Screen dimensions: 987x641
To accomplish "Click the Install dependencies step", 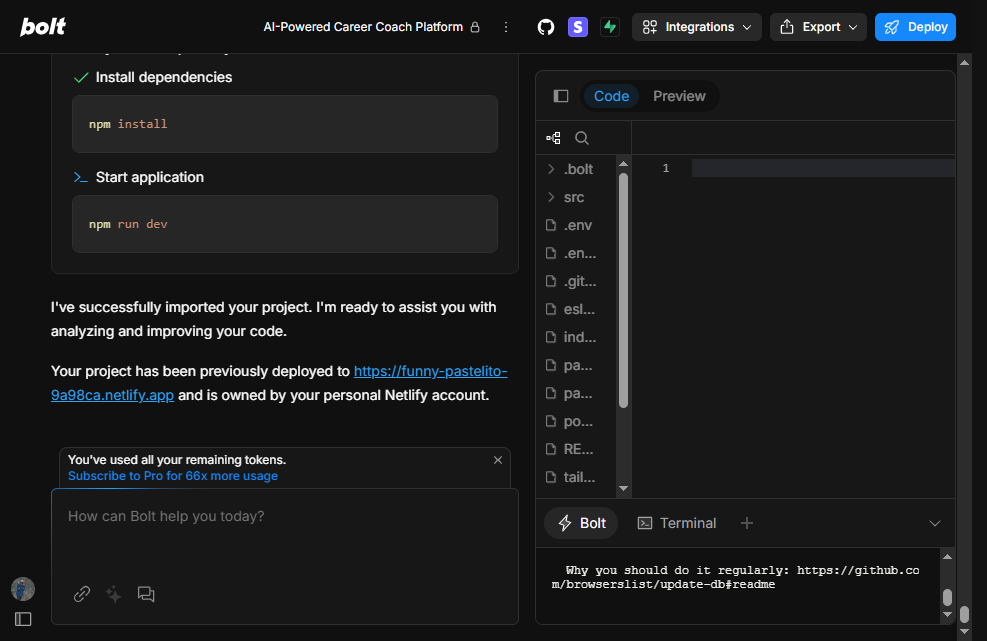I will point(163,77).
